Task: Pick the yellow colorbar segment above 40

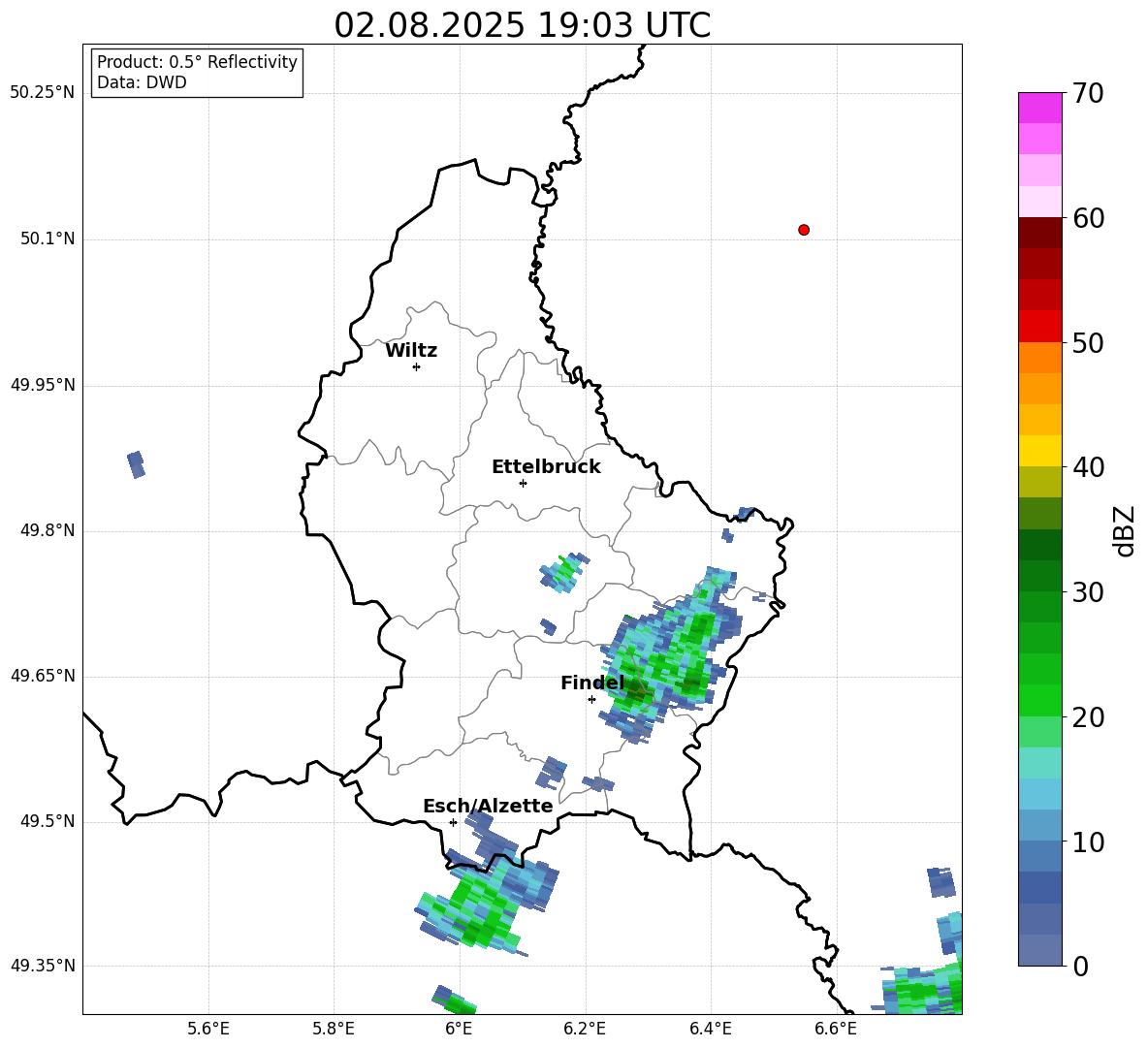Action: pyautogui.click(x=1040, y=451)
